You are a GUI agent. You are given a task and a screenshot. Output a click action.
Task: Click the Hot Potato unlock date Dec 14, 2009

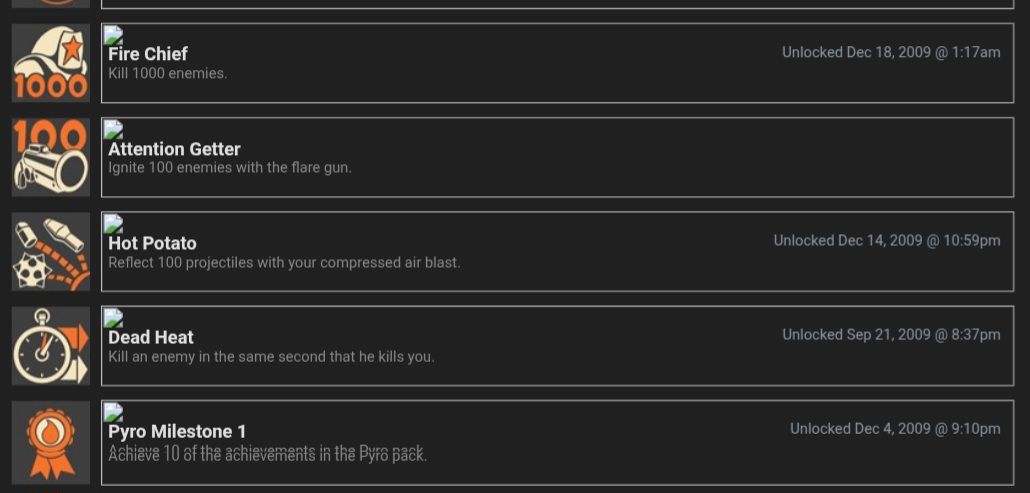point(886,240)
